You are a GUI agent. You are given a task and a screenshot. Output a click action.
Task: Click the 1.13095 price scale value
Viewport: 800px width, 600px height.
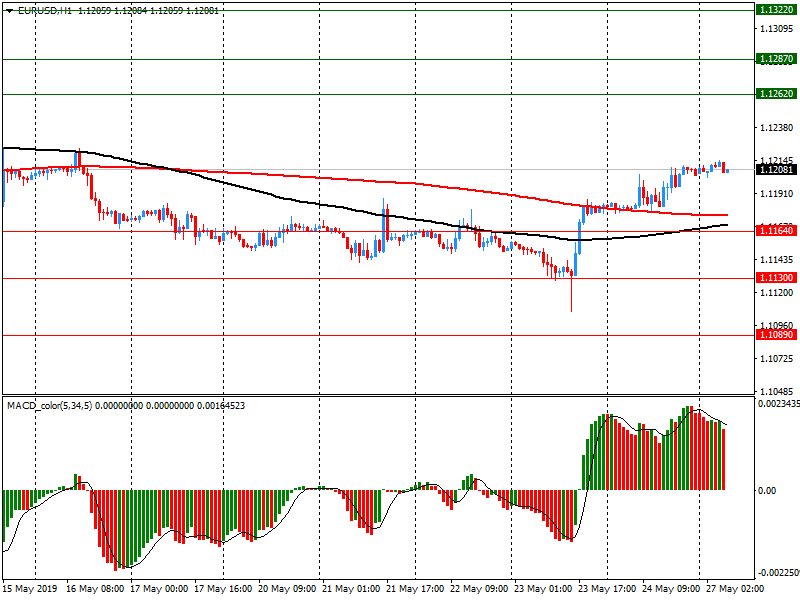[776, 29]
